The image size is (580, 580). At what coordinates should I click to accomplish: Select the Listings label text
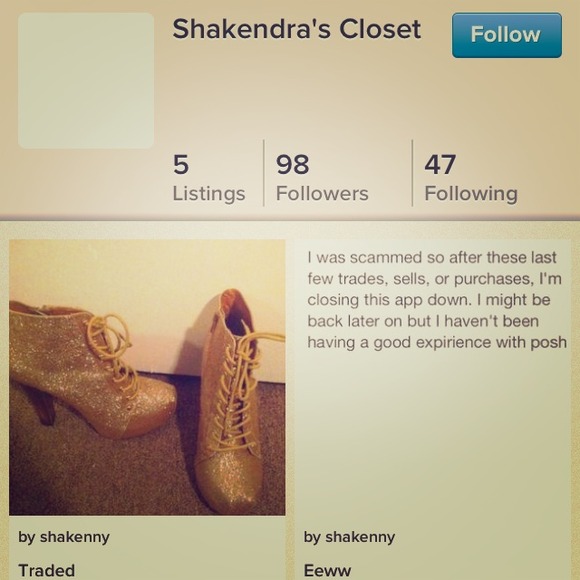[x=209, y=194]
